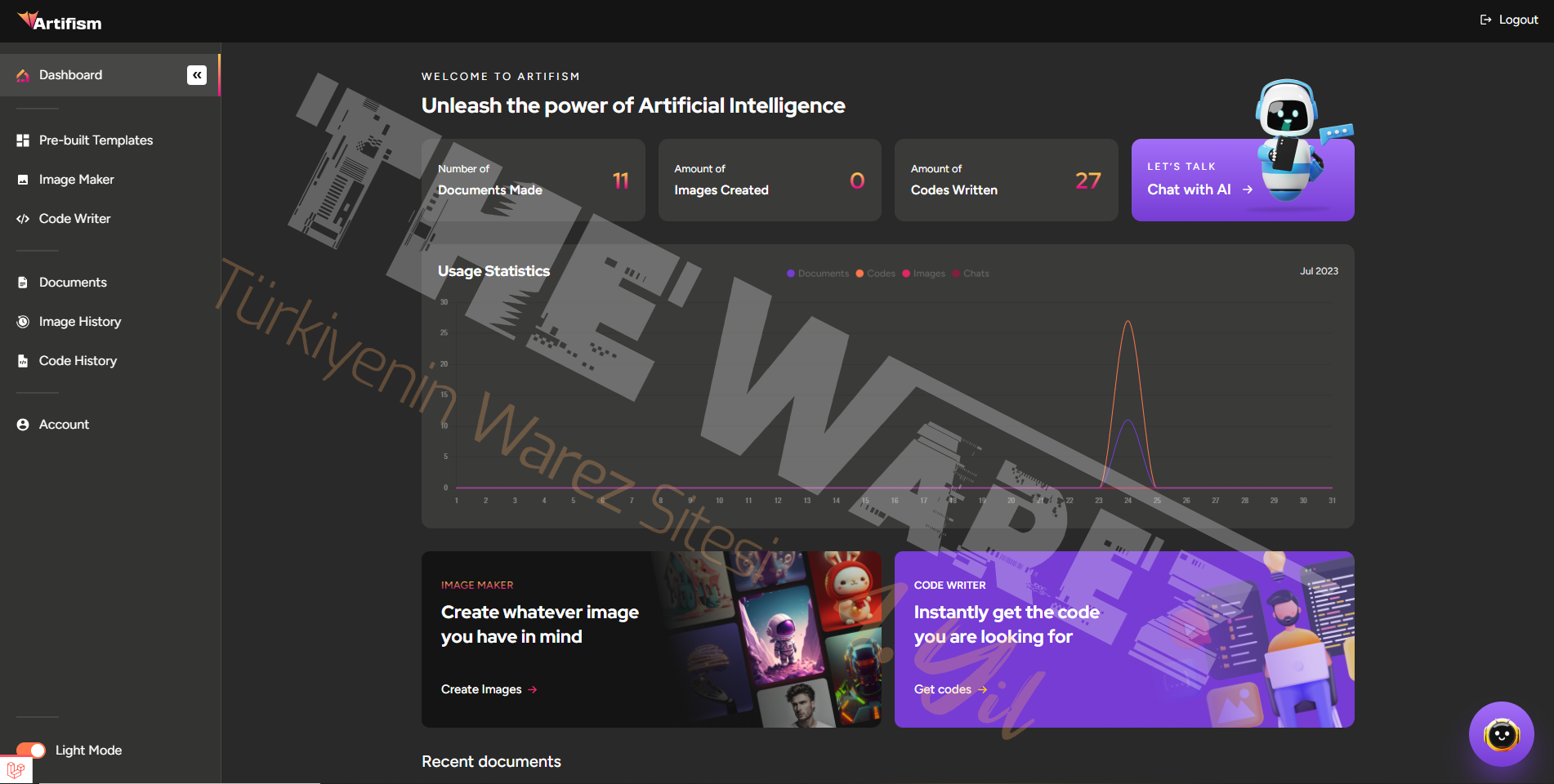This screenshot has height=784, width=1554.
Task: Collapse the sidebar with double-chevron button
Action: pyautogui.click(x=197, y=75)
